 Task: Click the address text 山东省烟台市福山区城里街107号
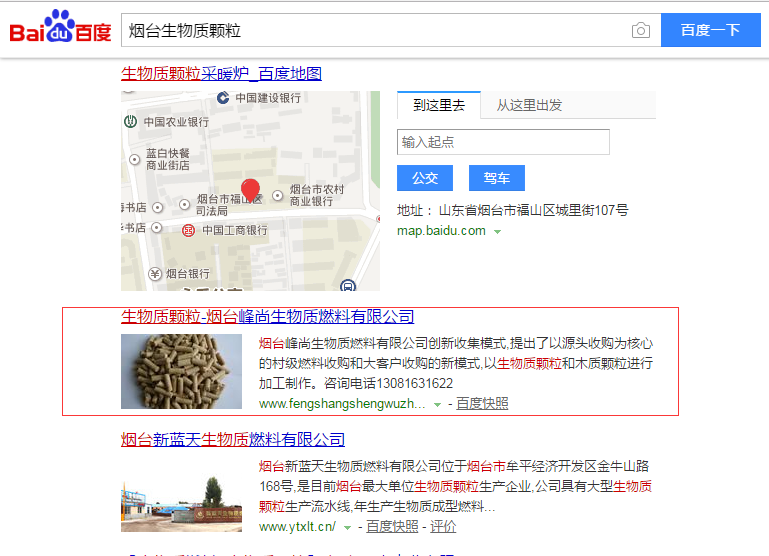click(534, 211)
